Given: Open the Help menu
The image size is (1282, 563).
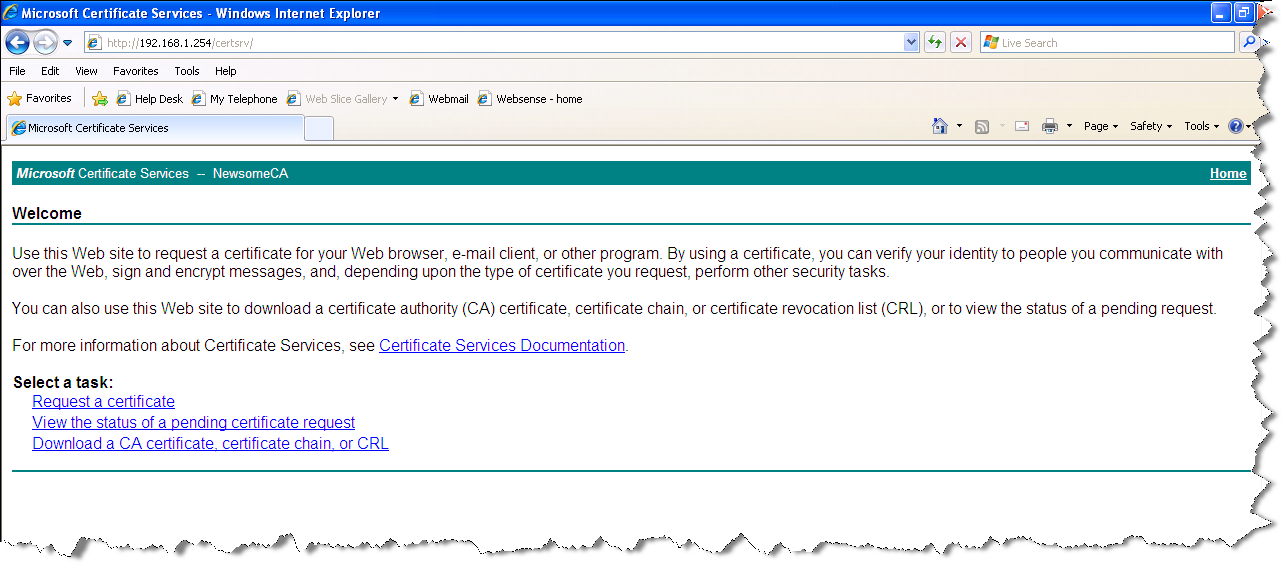Looking at the screenshot, I should [225, 71].
